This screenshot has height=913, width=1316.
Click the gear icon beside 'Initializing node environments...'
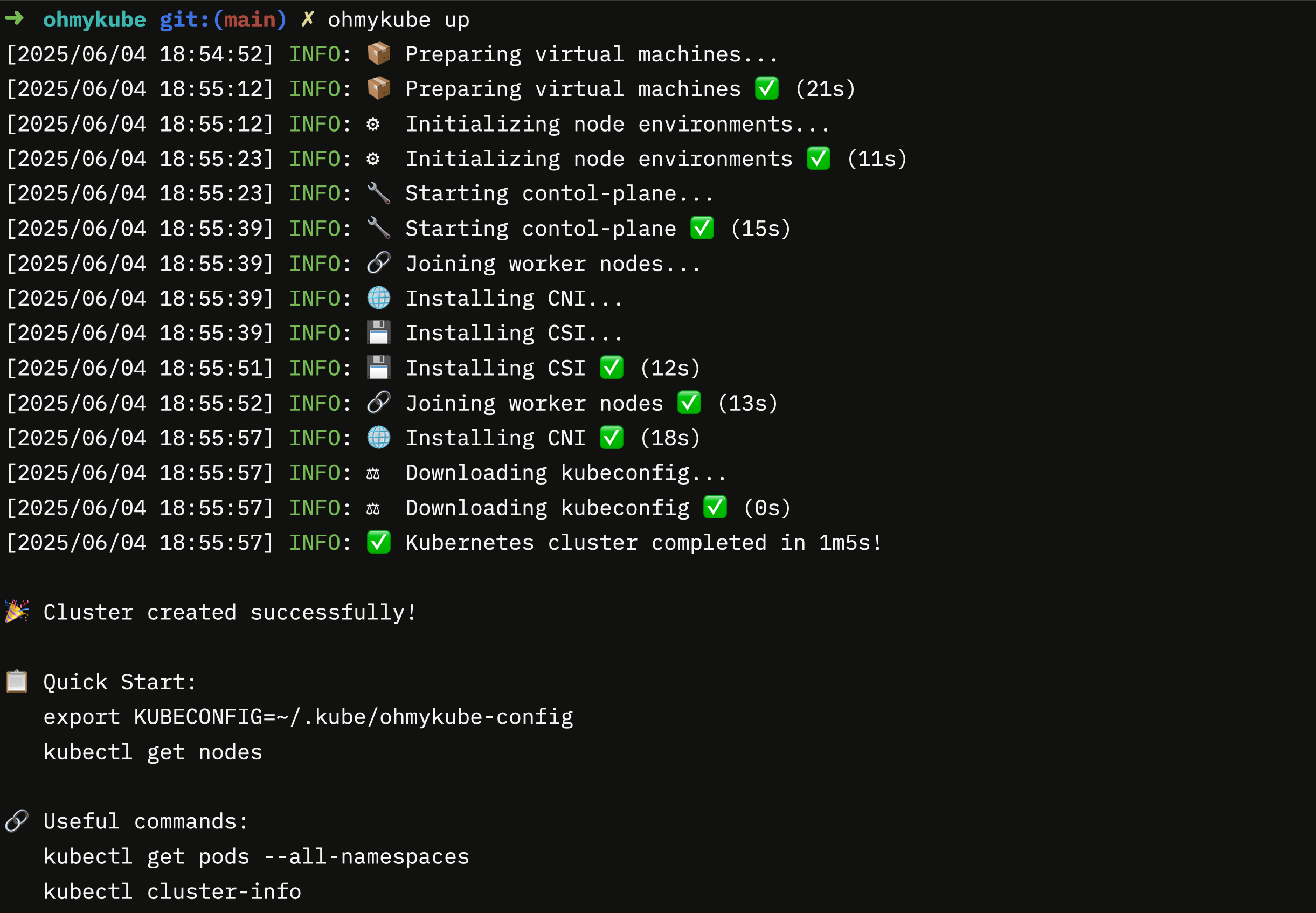coord(373,124)
